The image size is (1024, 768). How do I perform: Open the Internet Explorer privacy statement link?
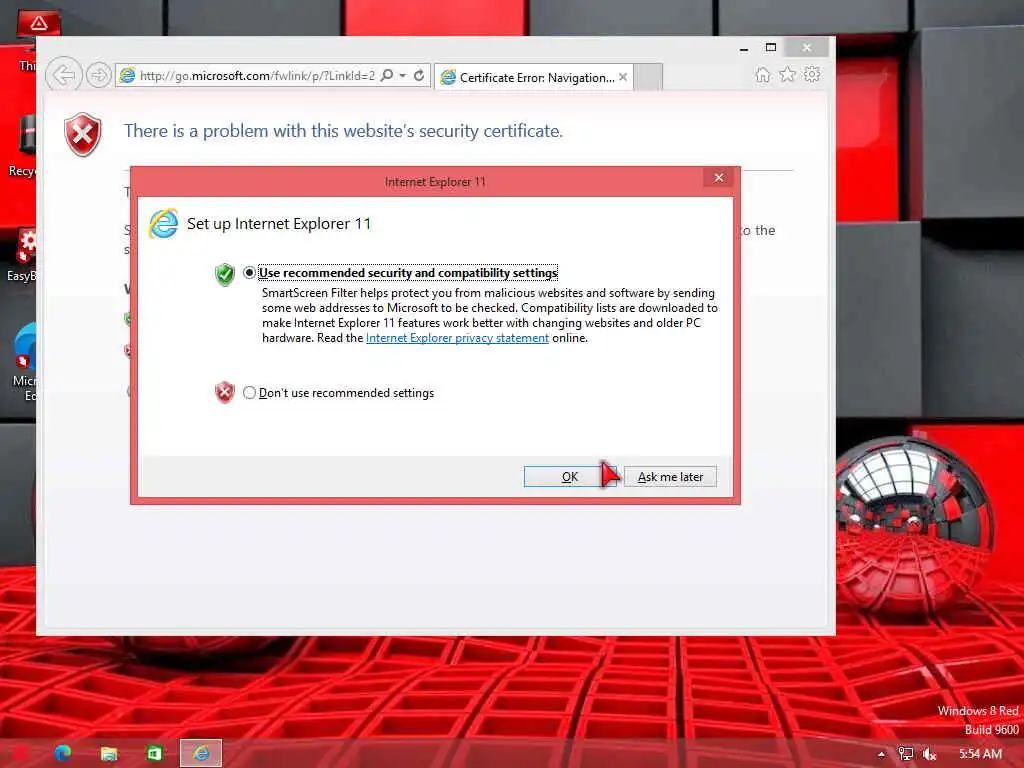[x=457, y=338]
